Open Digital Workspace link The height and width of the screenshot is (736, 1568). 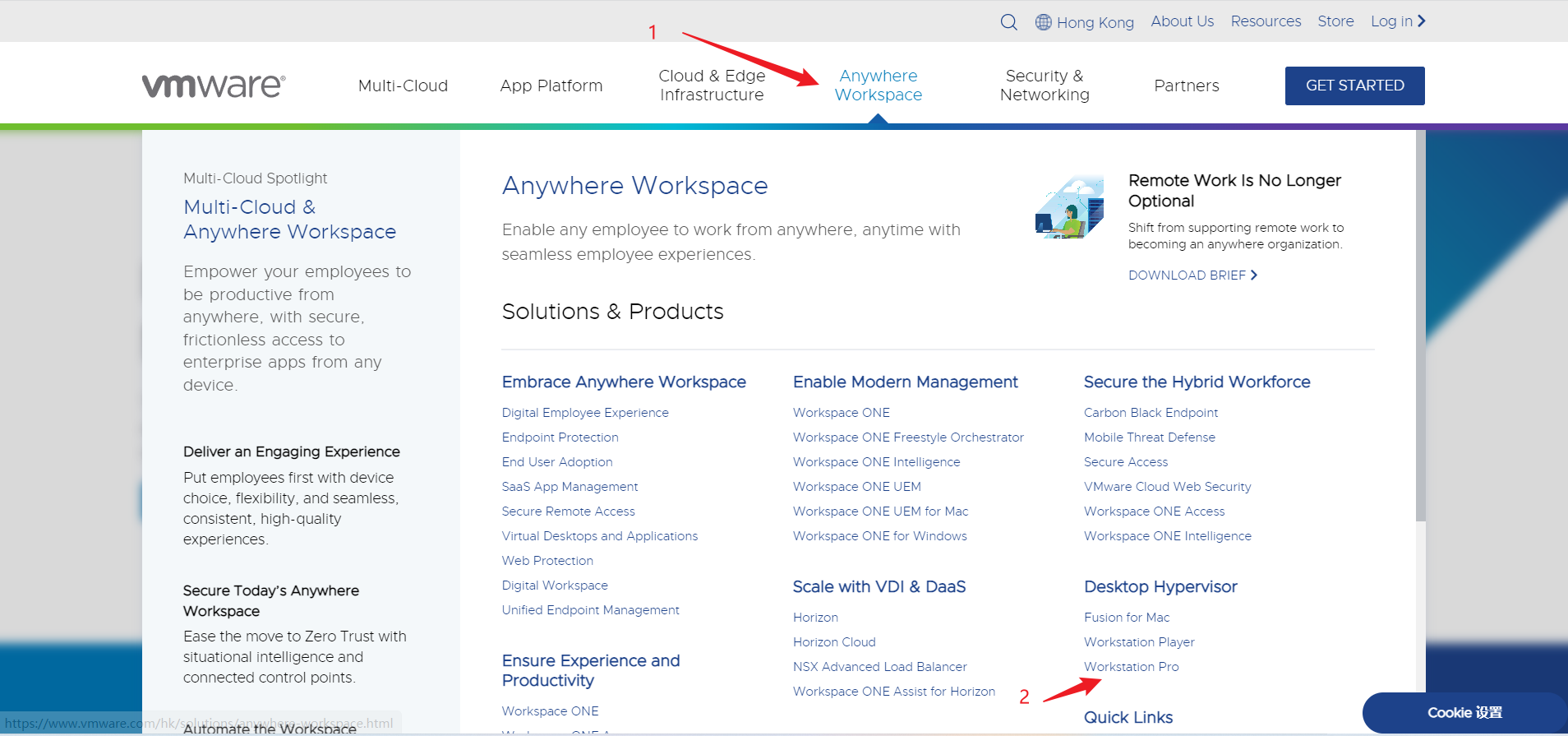pyautogui.click(x=555, y=586)
